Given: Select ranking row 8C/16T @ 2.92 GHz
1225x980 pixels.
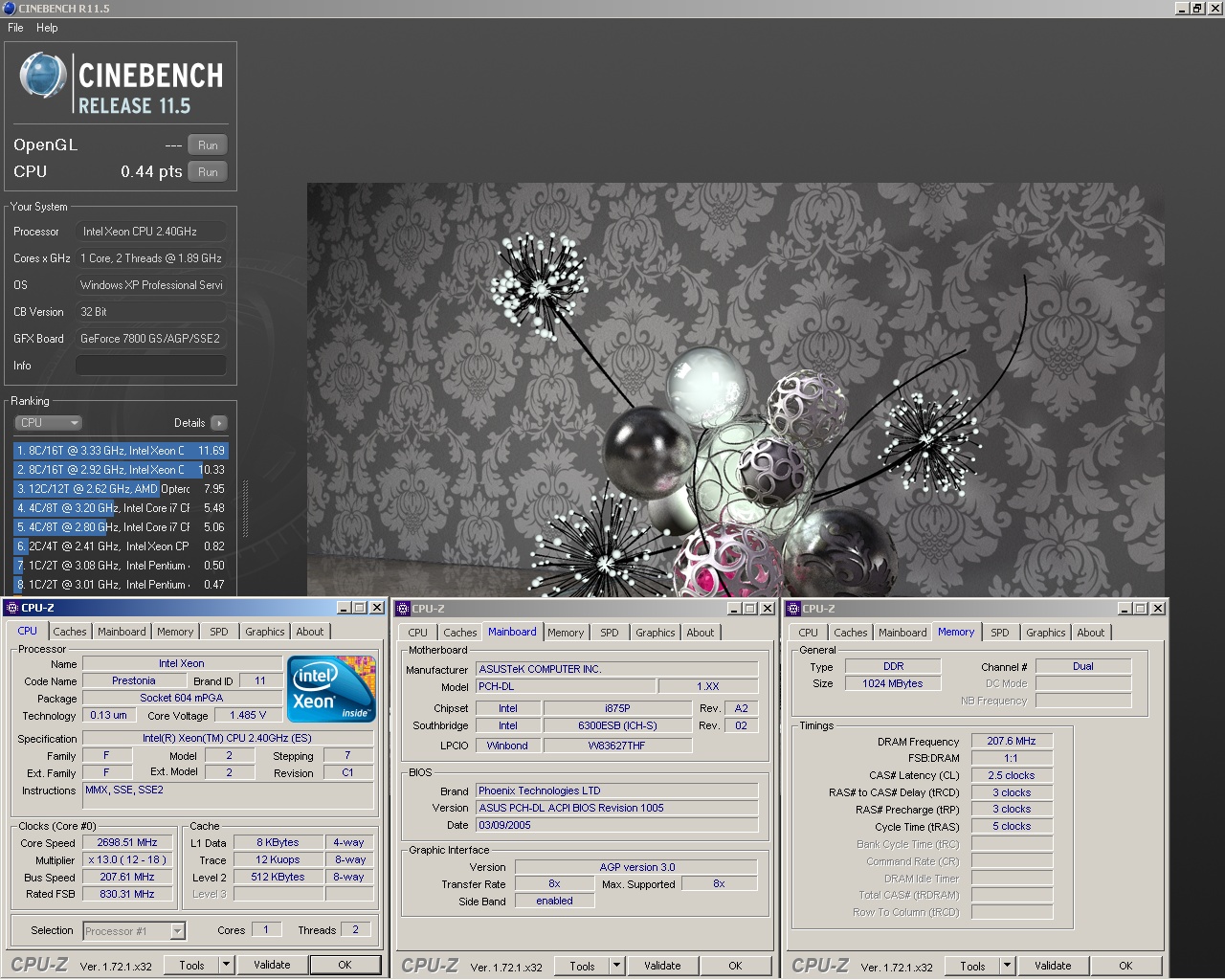Looking at the screenshot, I should click(121, 470).
